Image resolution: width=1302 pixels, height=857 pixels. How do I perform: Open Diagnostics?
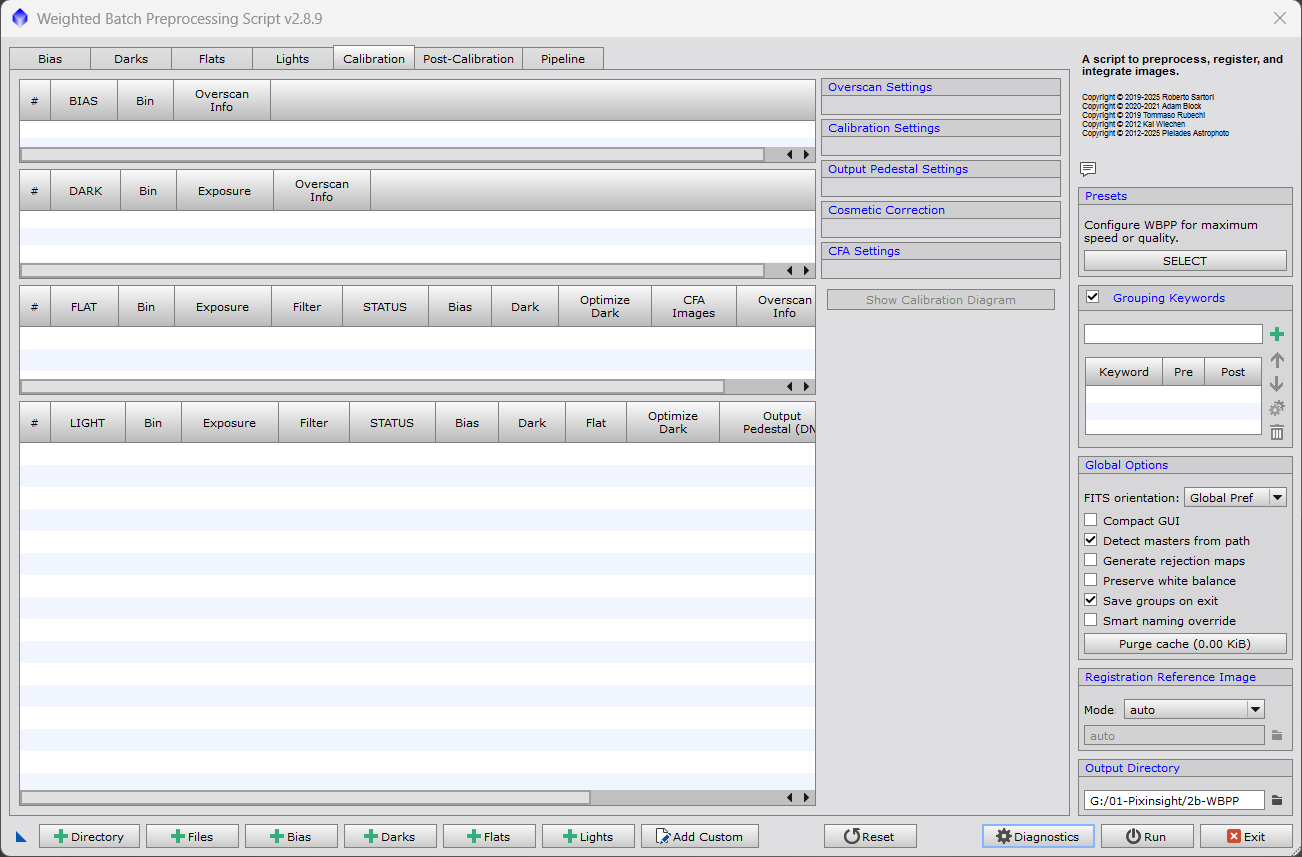[1038, 837]
